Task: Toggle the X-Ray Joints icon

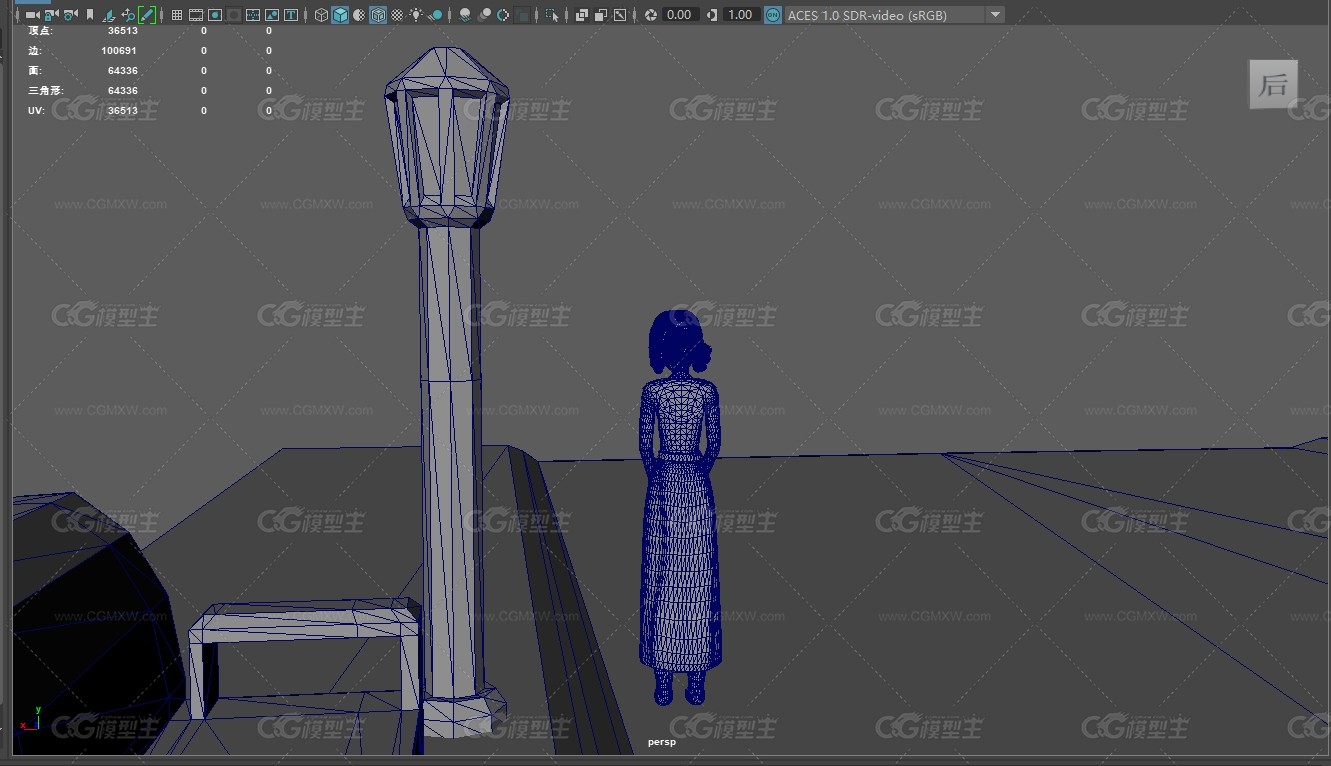Action: [620, 15]
